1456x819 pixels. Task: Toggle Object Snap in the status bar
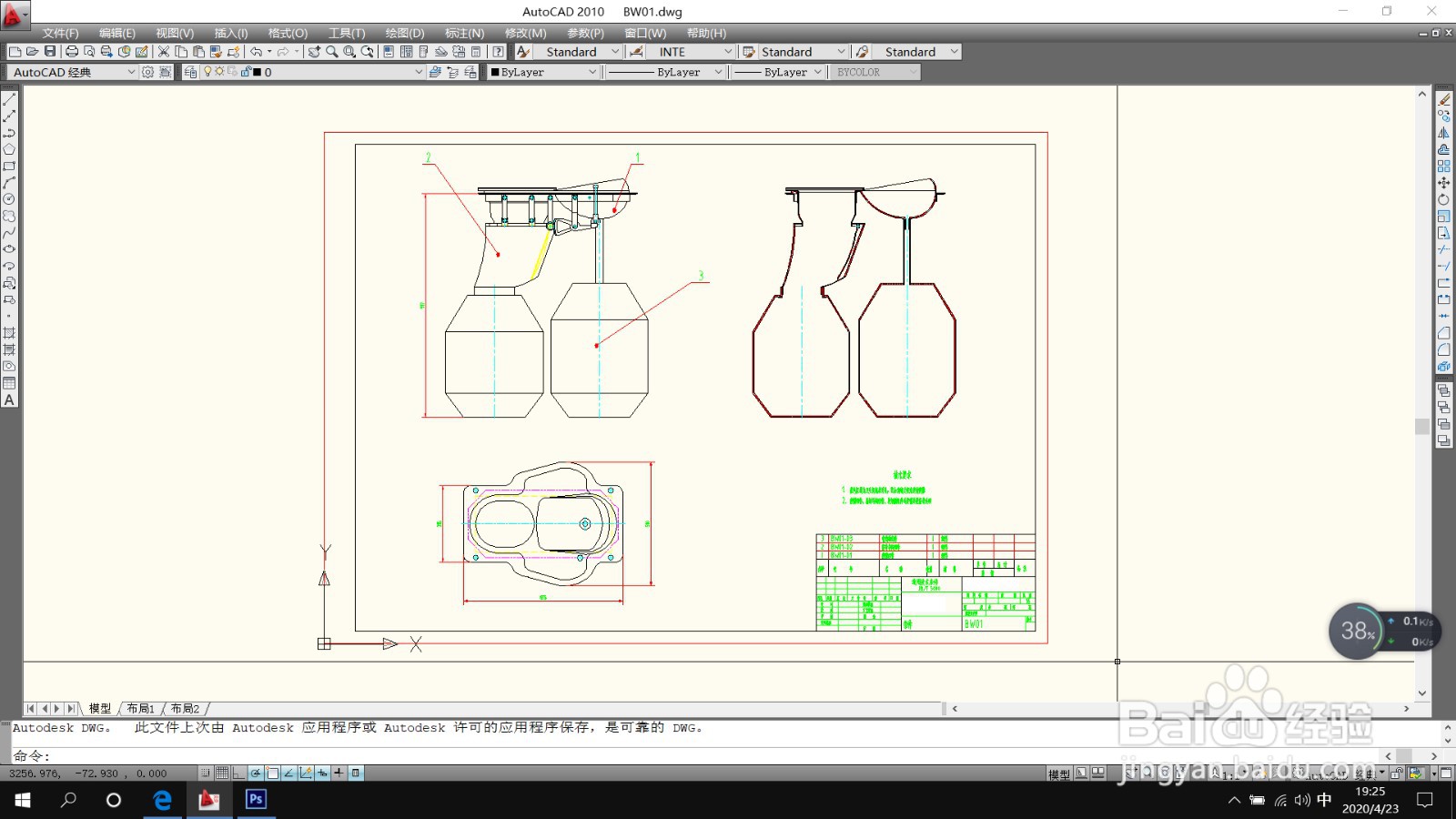(272, 773)
